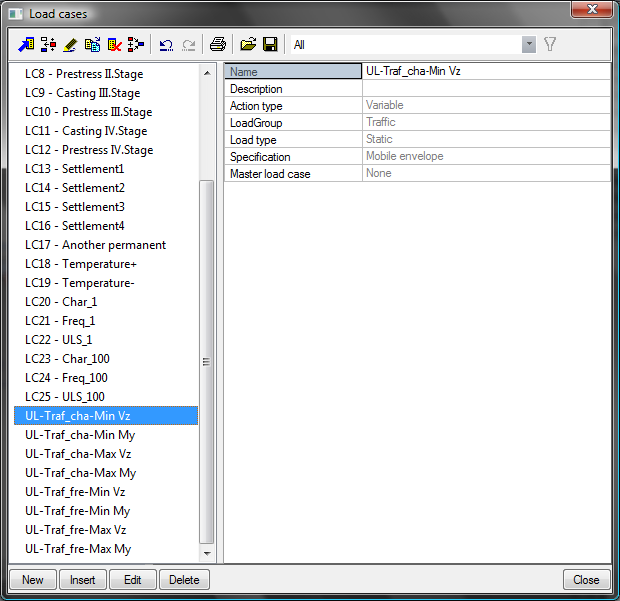Click the copy toolbar icon

[93, 45]
